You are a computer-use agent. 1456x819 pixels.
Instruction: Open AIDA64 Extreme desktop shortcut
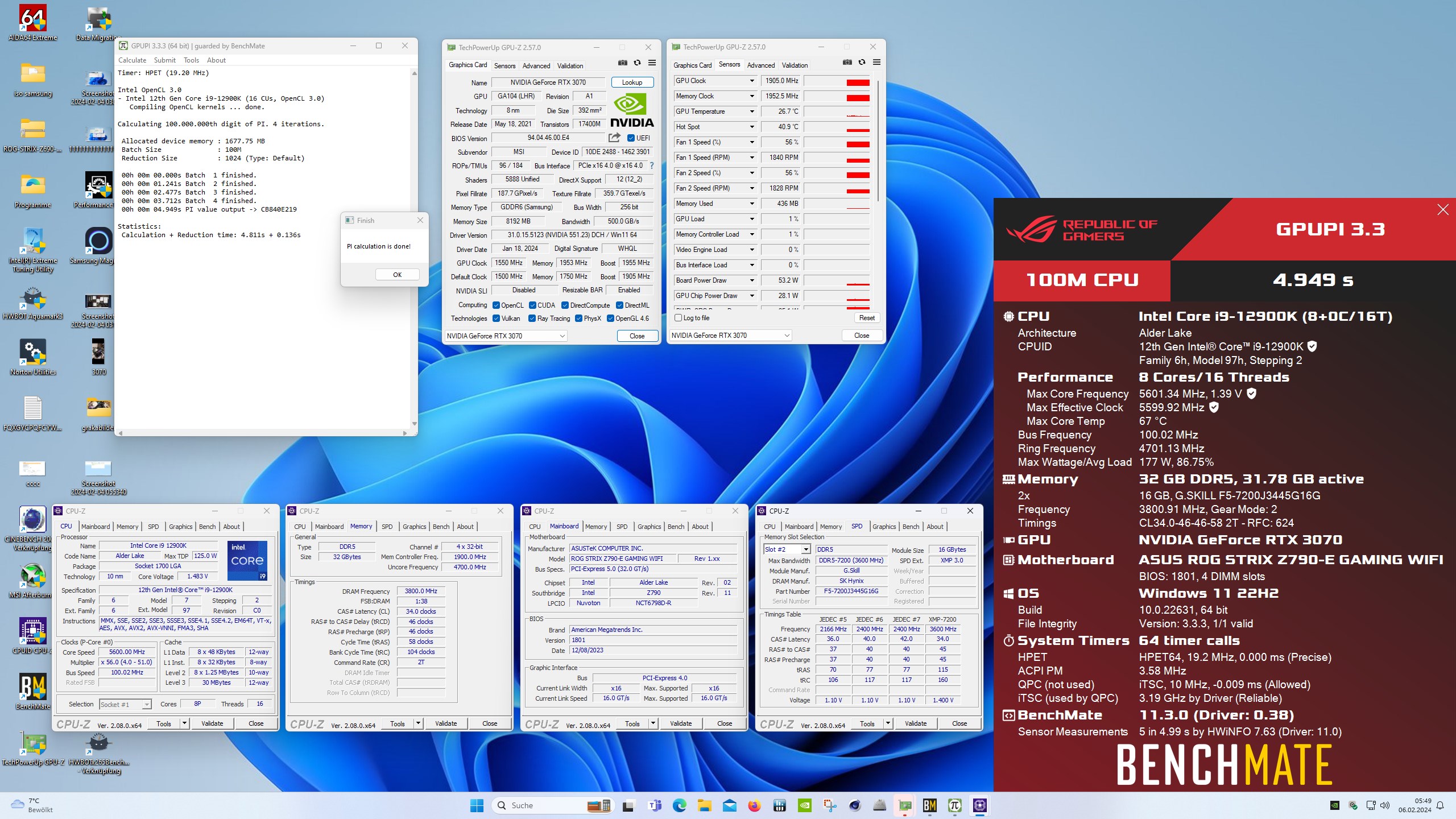33,24
